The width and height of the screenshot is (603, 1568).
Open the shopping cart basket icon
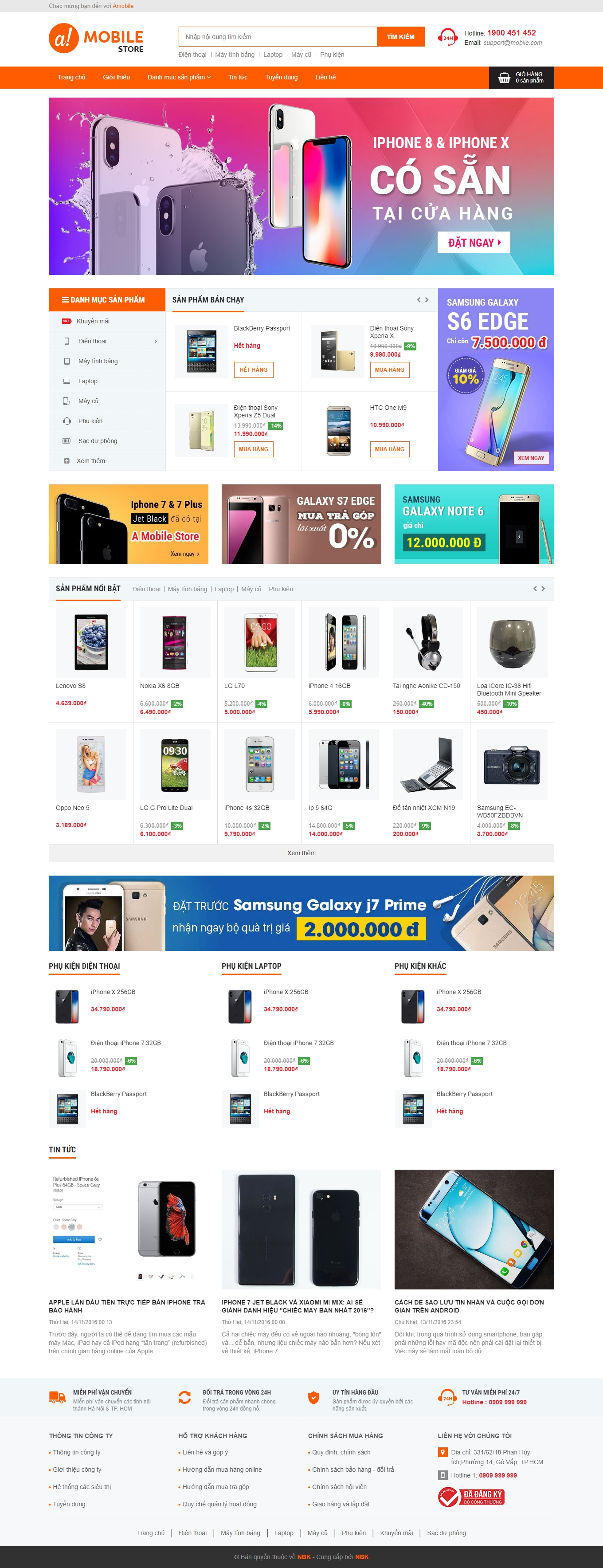(504, 77)
